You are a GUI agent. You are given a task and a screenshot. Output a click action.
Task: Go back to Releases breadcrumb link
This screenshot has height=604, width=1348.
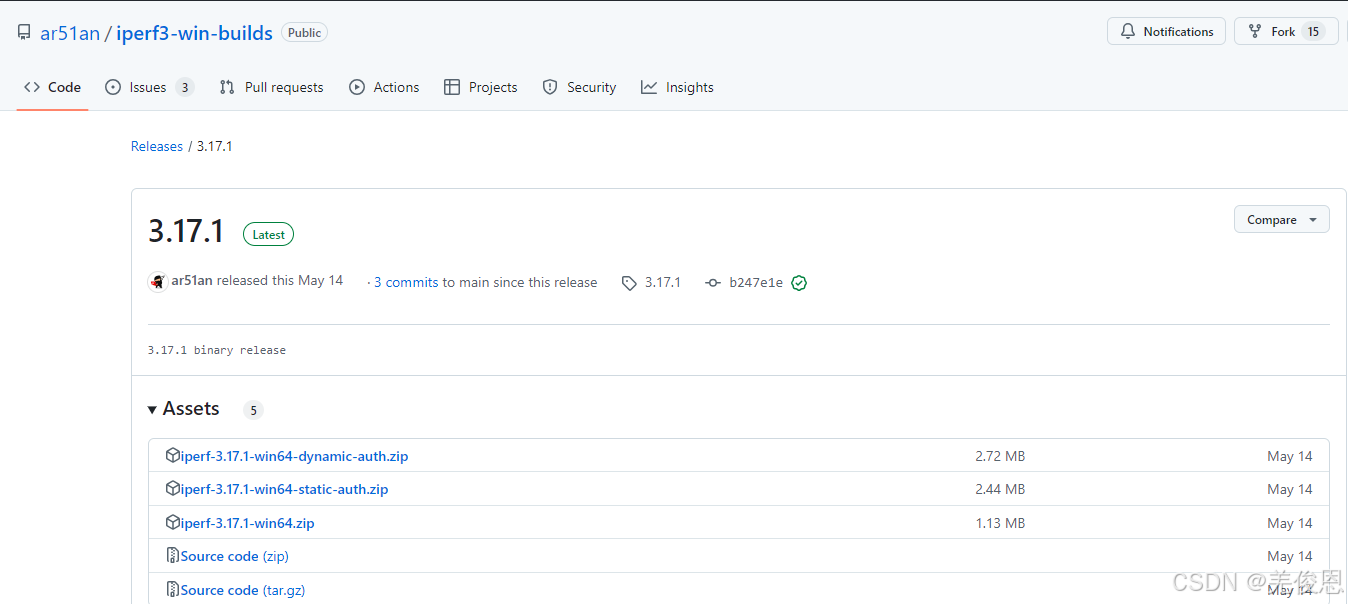coord(157,146)
